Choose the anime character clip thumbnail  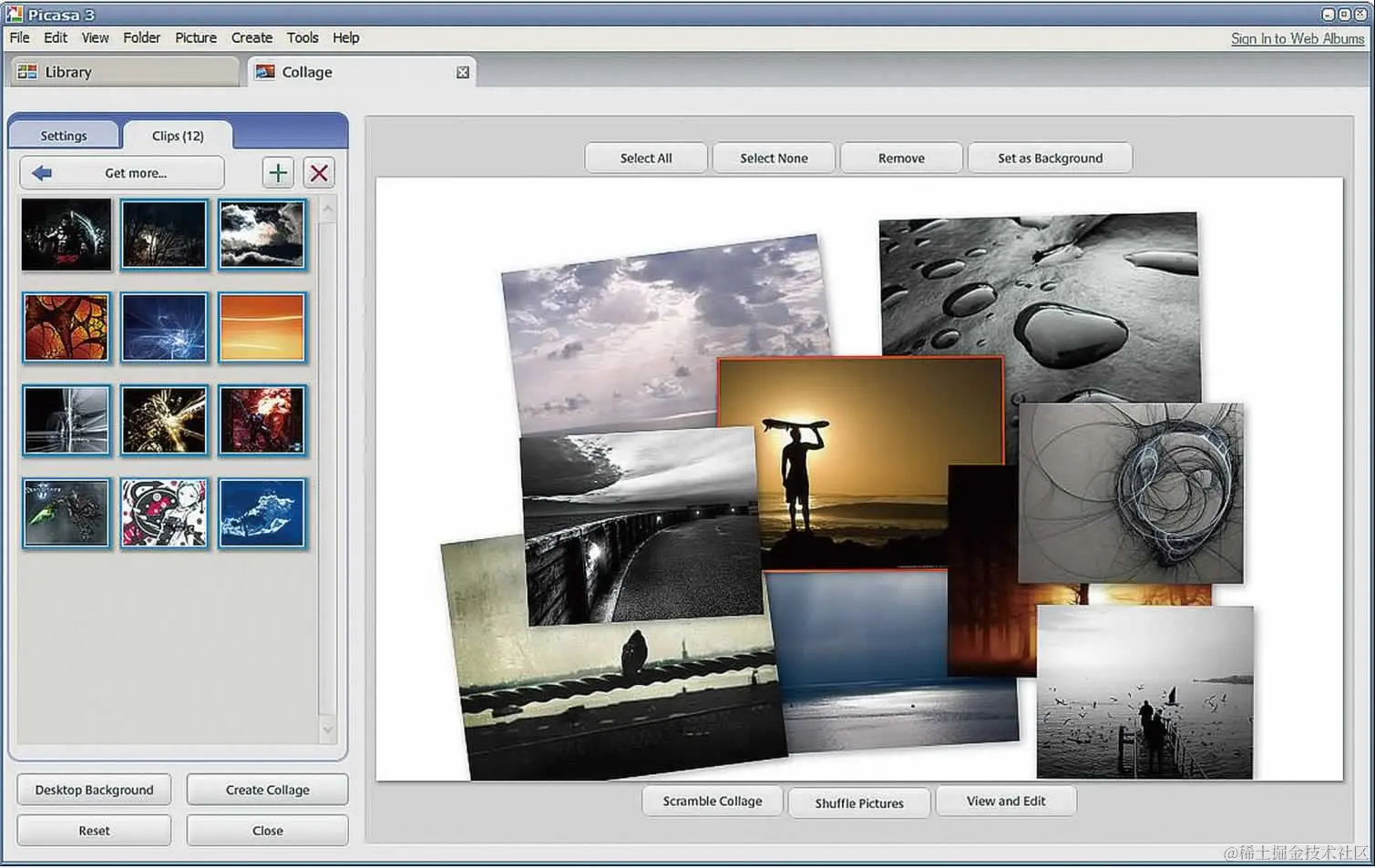164,513
